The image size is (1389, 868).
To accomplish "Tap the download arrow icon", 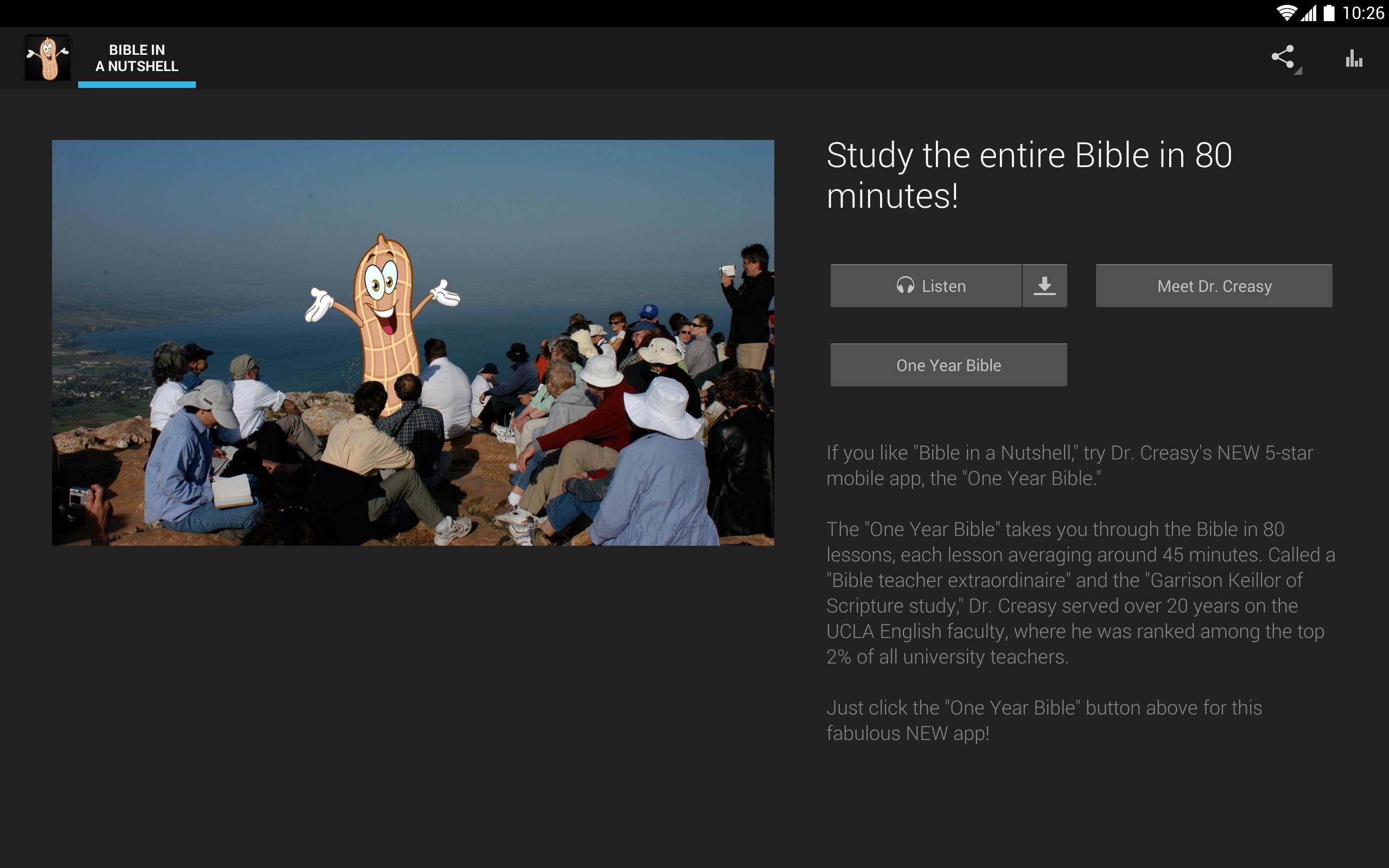I will [1044, 286].
